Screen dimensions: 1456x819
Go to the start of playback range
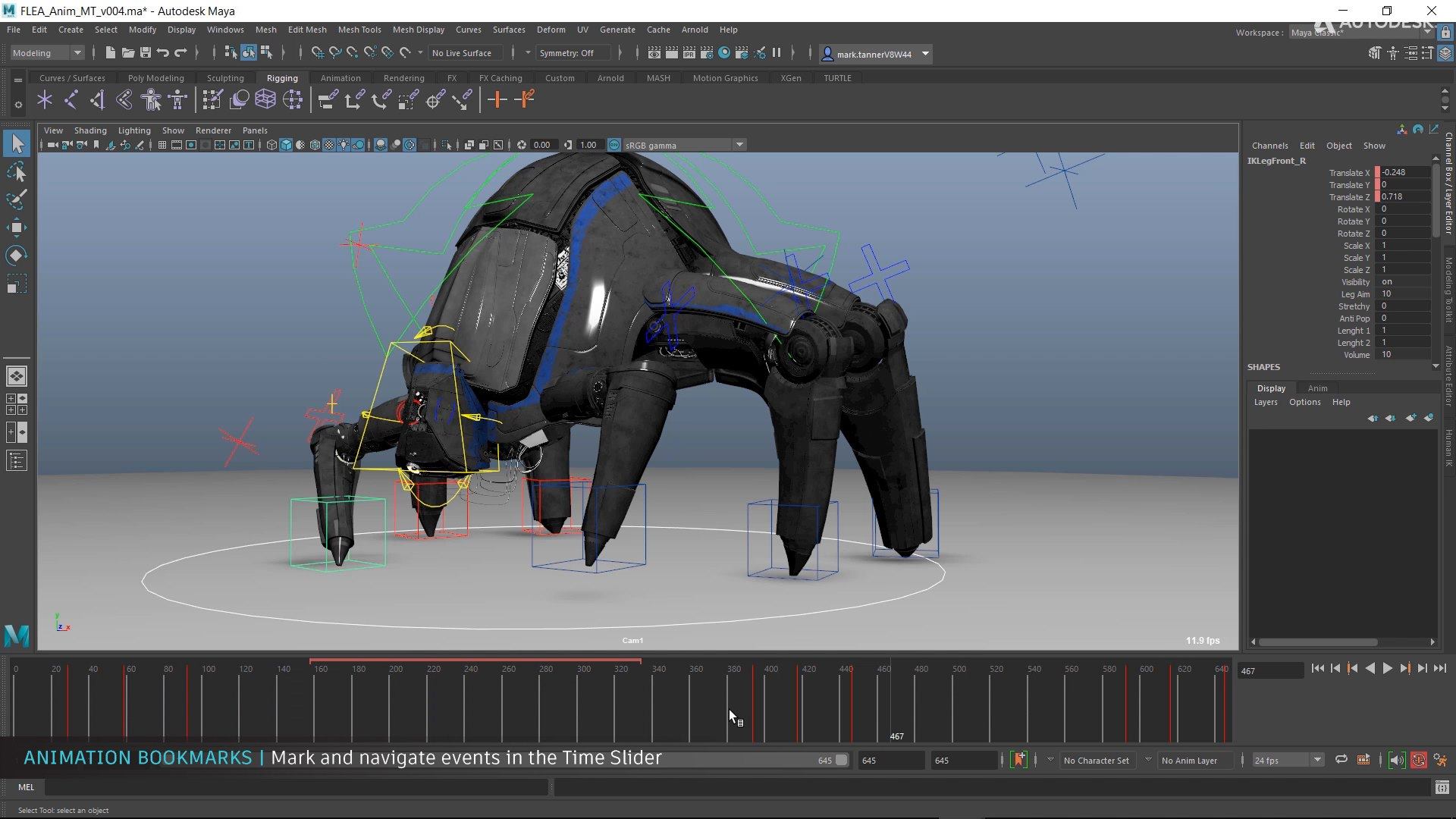pos(1317,669)
